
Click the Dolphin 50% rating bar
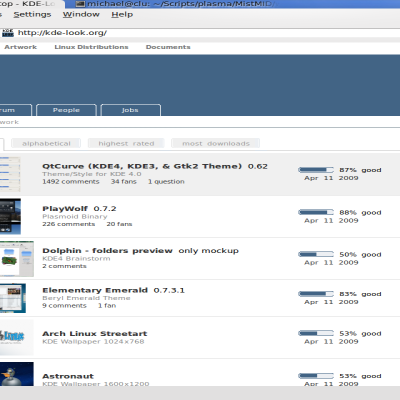click(x=316, y=254)
